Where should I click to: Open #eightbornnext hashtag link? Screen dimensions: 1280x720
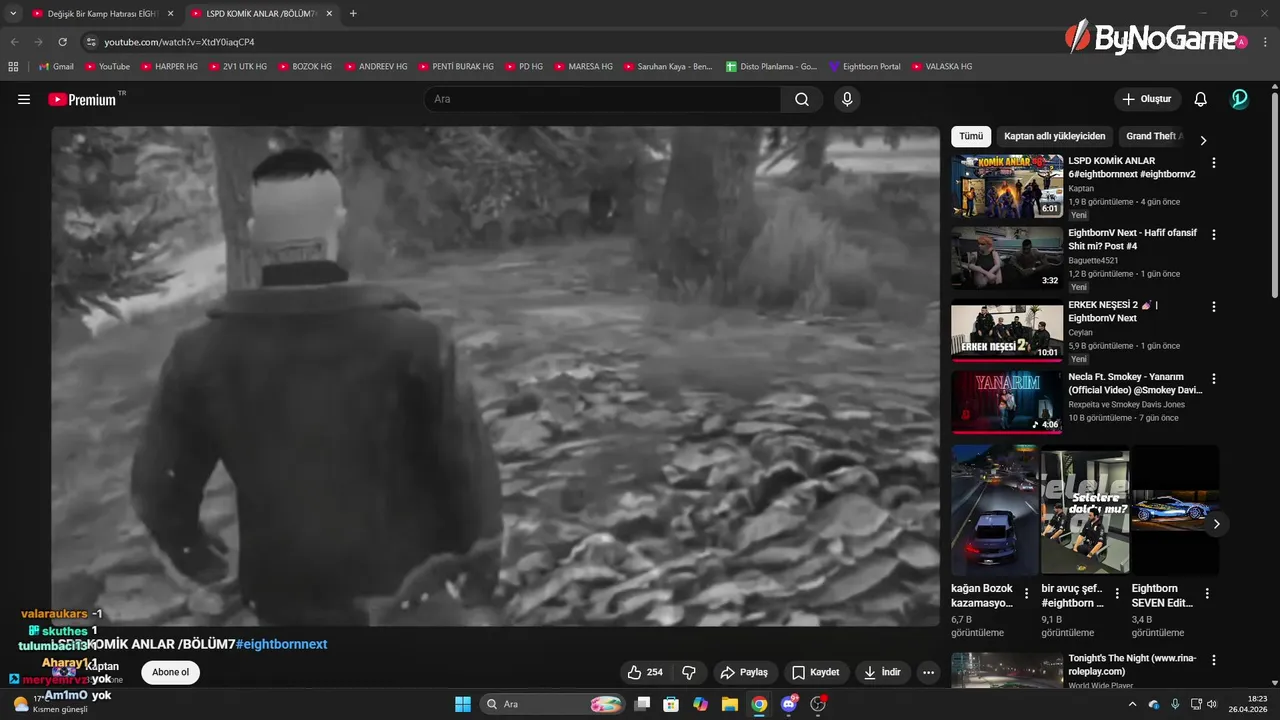point(281,644)
